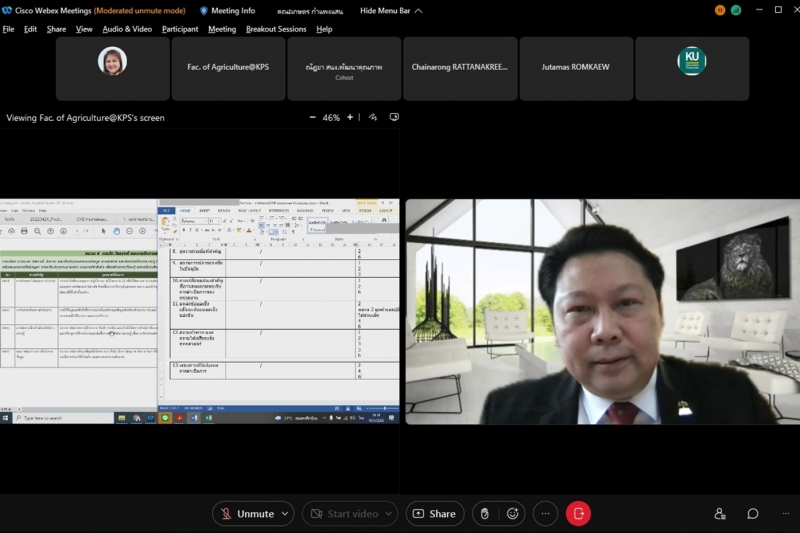The image size is (800, 533).
Task: Open the Participant menu
Action: (180, 29)
